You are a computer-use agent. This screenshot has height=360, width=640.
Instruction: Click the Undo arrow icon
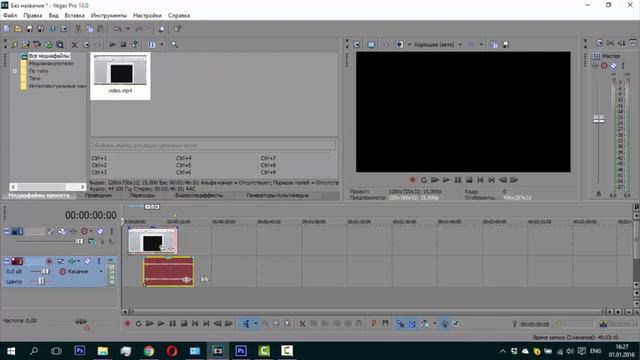[x=118, y=29]
